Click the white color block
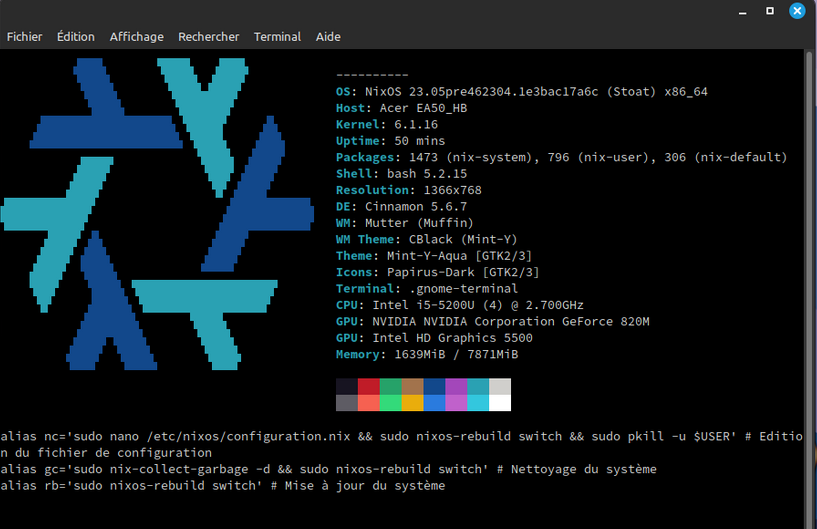Viewport: 817px width, 529px height. pos(499,403)
